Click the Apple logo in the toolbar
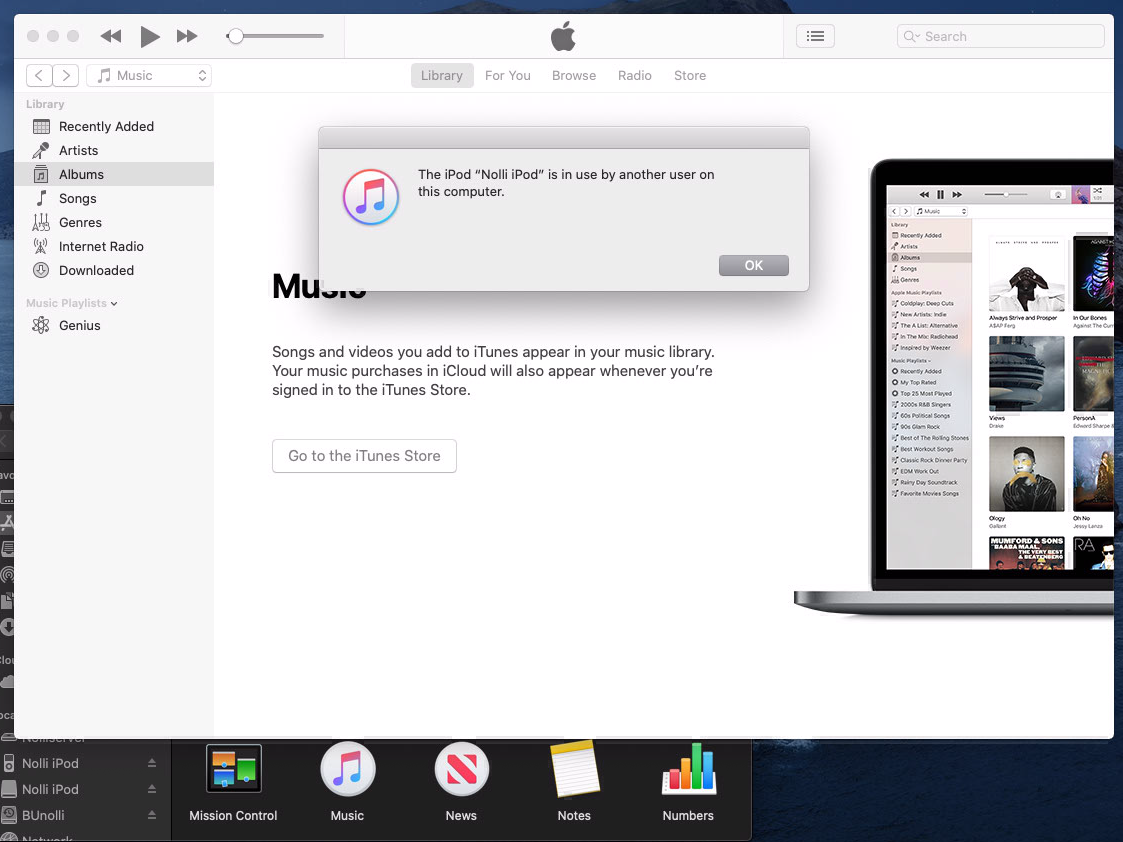1123x842 pixels. pyautogui.click(x=563, y=36)
